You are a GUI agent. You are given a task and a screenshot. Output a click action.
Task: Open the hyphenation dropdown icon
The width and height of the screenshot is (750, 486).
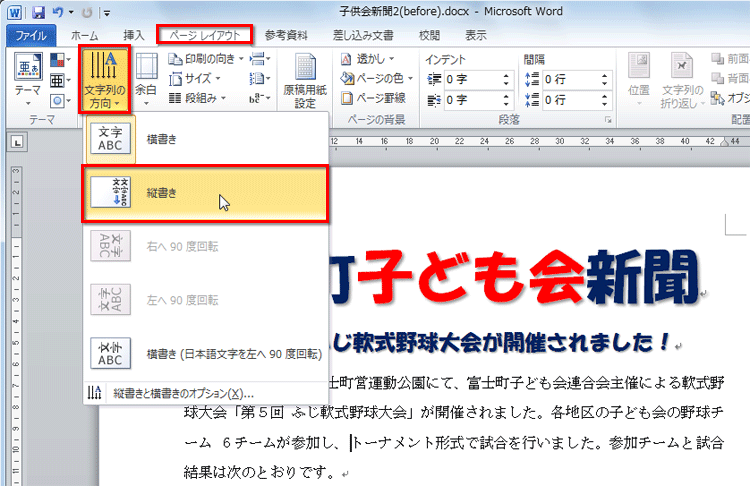coord(260,99)
